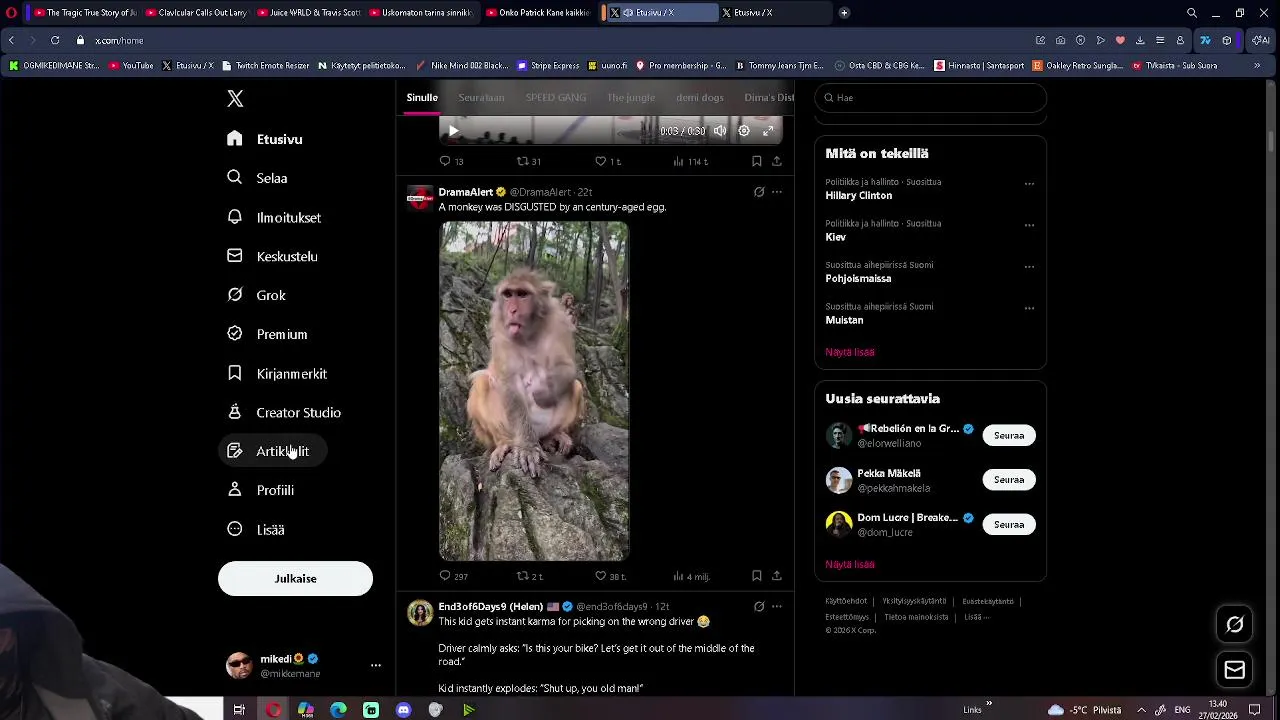Click Näytä lisää under trends

(850, 352)
